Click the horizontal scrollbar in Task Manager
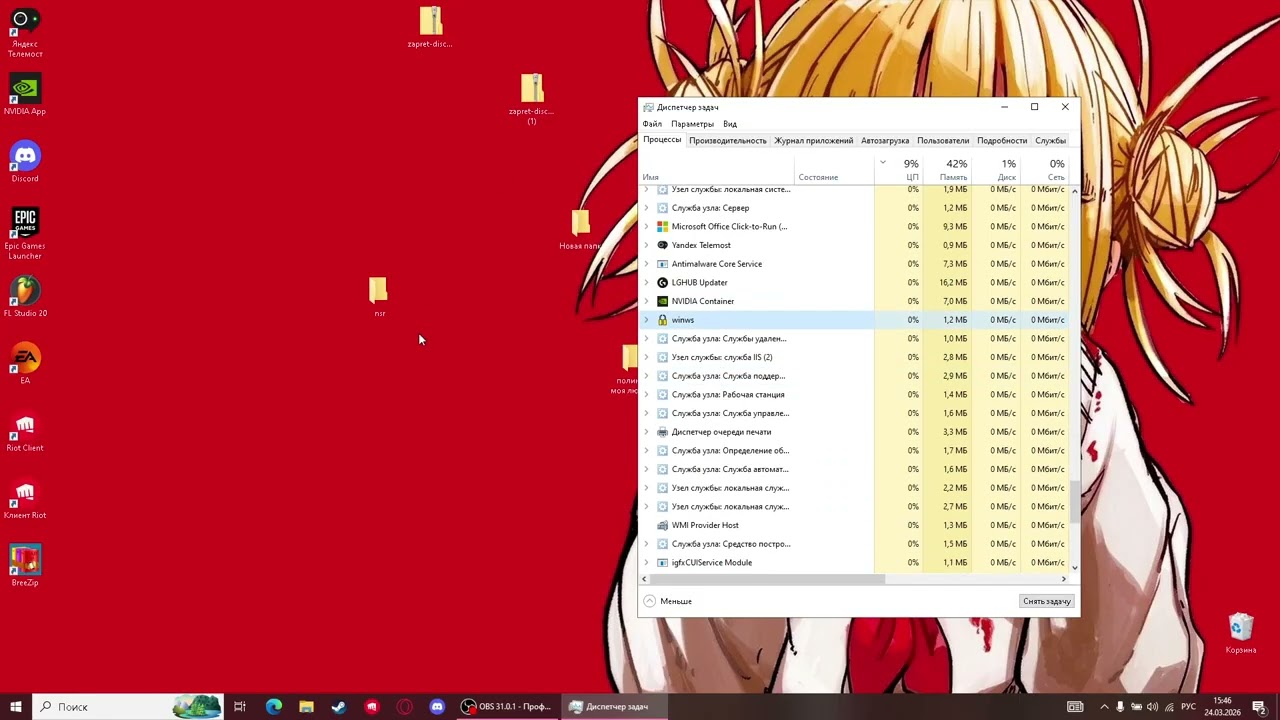1280x720 pixels. point(766,579)
